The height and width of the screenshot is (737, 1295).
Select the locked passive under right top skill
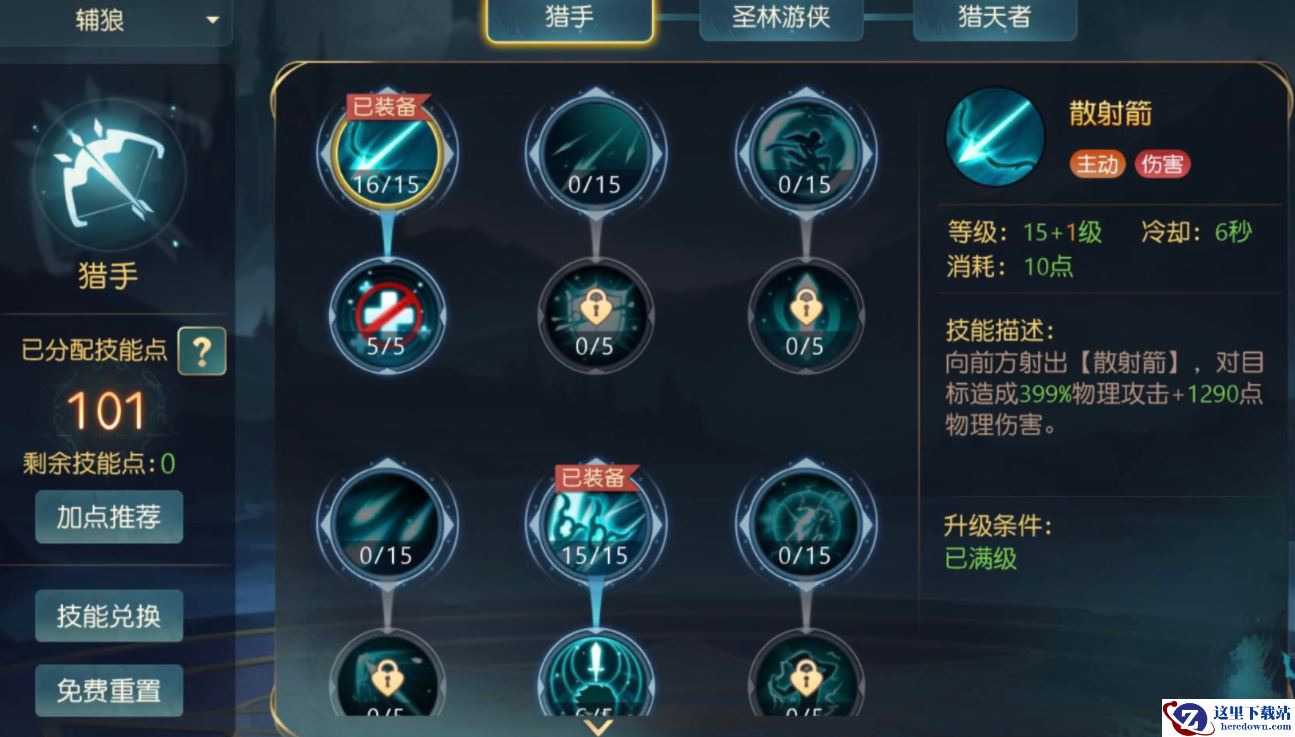[805, 316]
